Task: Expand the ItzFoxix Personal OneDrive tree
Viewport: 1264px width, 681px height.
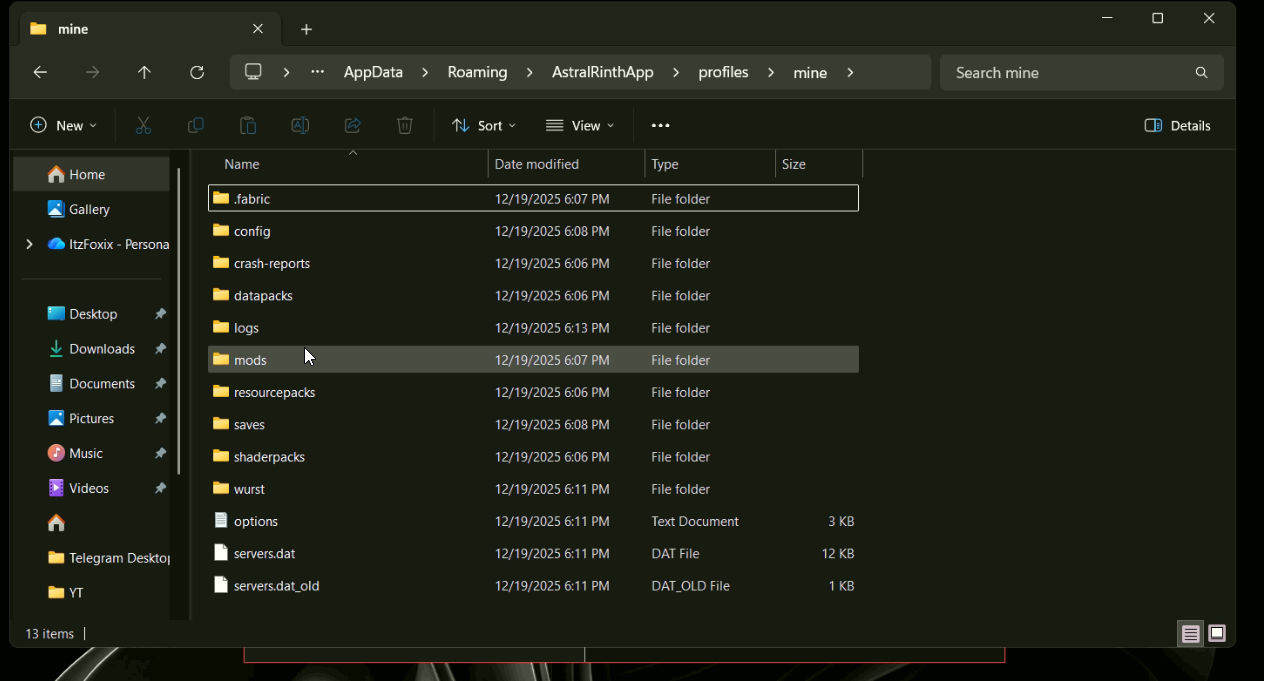Action: (x=29, y=244)
